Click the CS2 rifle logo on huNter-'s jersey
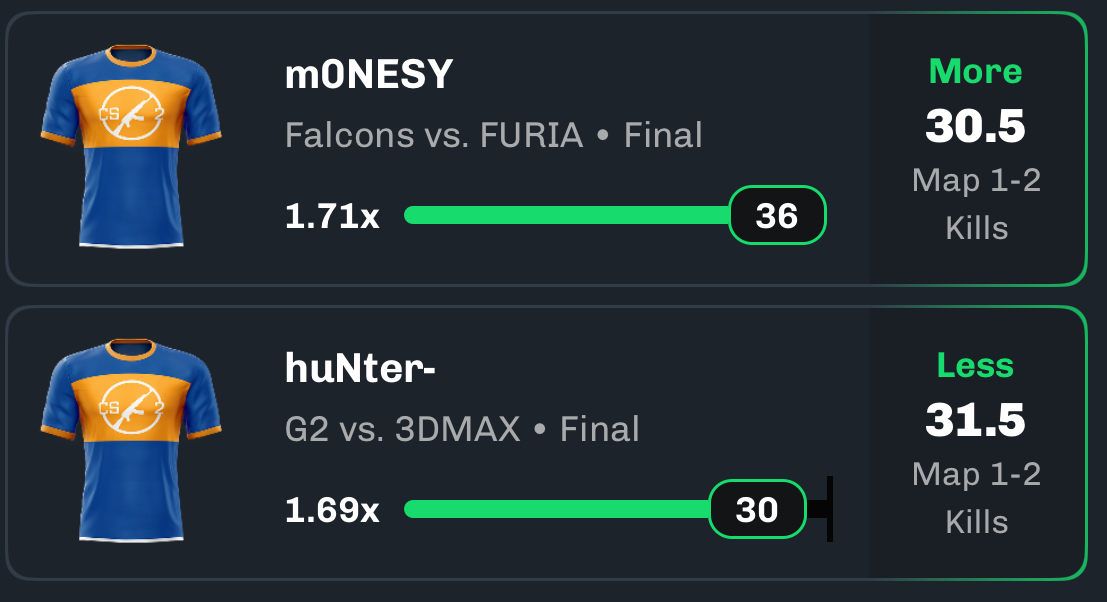The width and height of the screenshot is (1107, 602). (131, 407)
